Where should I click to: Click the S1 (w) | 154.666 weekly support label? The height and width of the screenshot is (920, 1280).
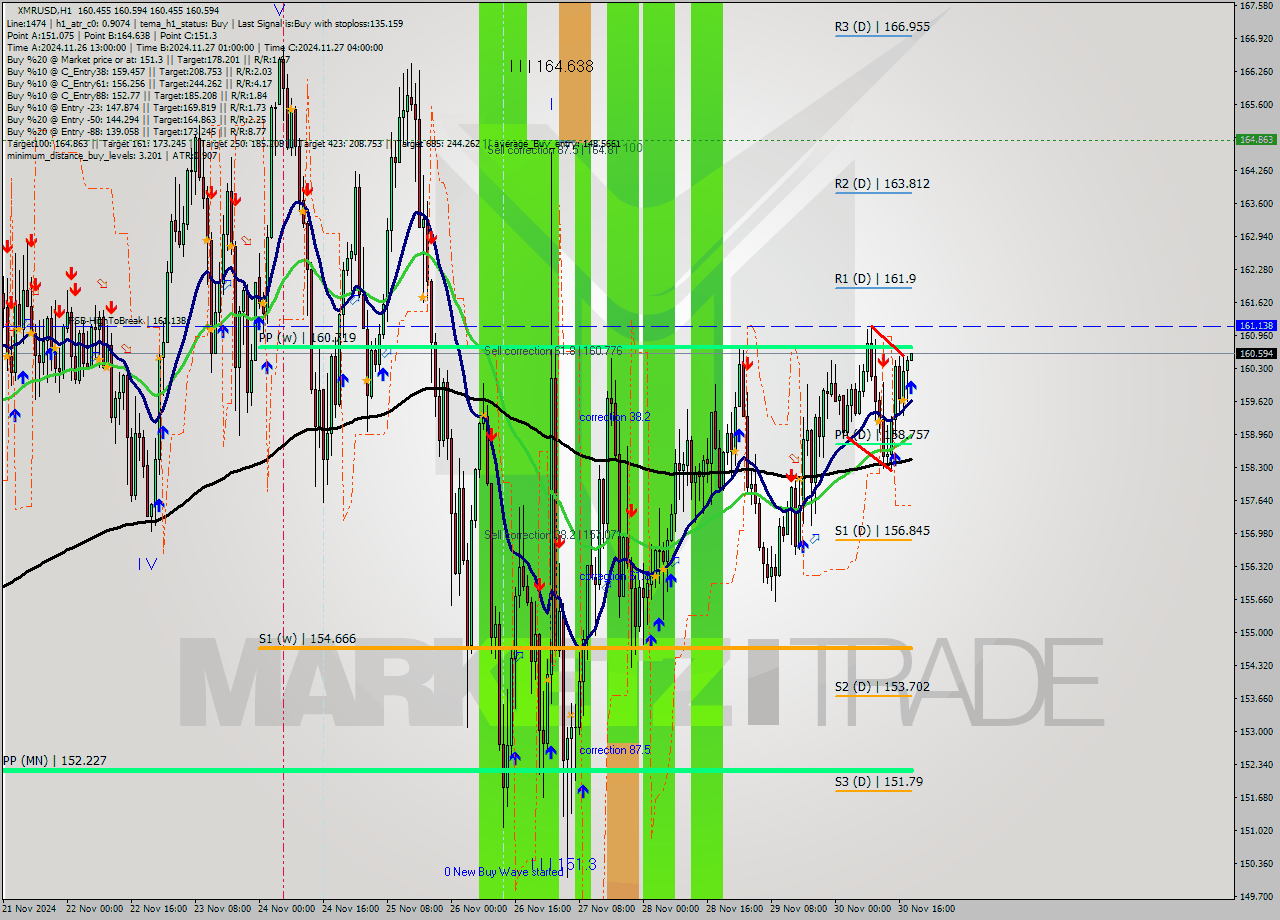pos(307,638)
